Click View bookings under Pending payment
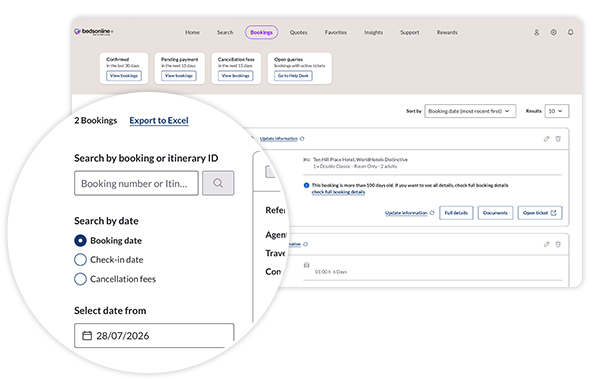Viewport: 596px width, 379px height. point(179,76)
